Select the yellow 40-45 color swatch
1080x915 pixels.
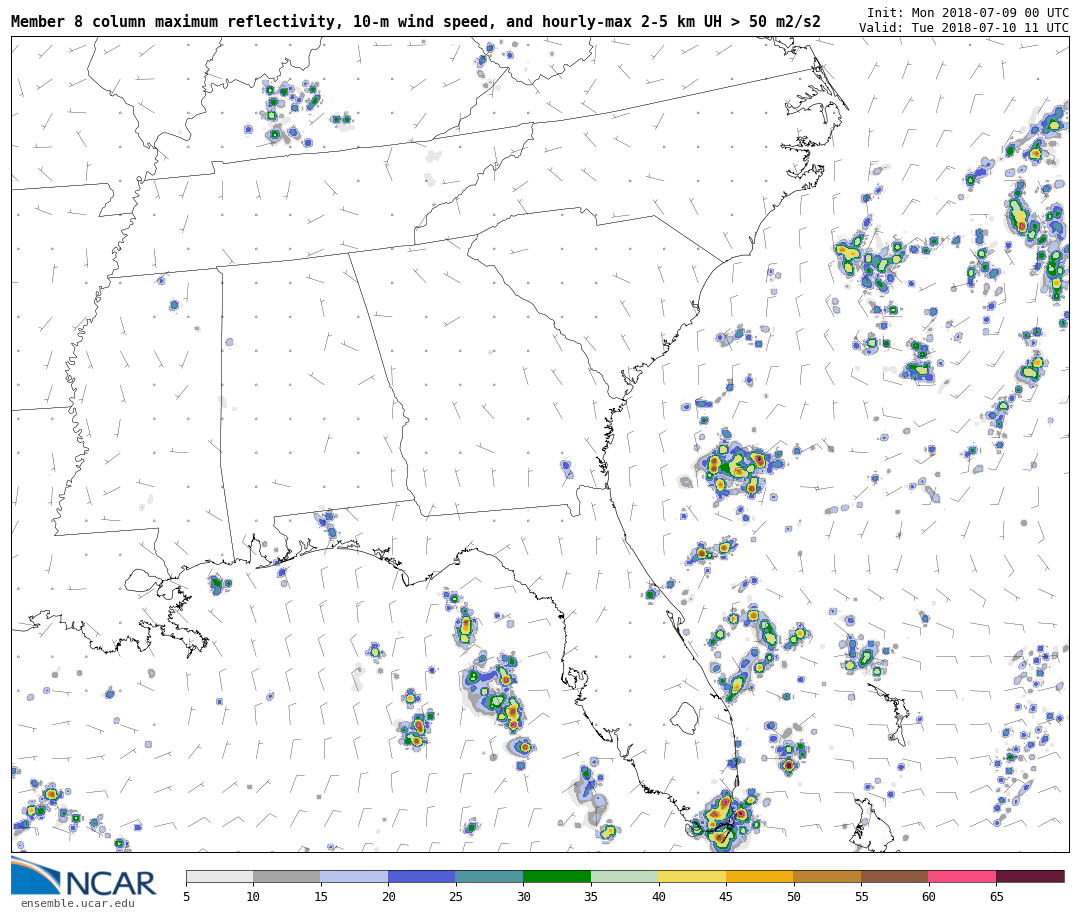pyautogui.click(x=692, y=876)
